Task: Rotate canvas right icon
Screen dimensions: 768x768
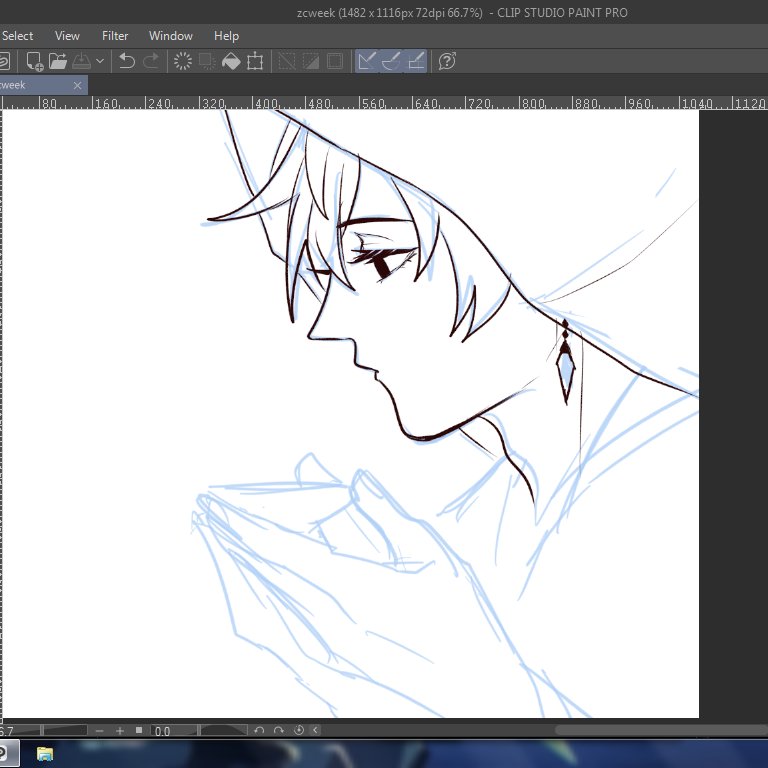Action: click(x=279, y=730)
